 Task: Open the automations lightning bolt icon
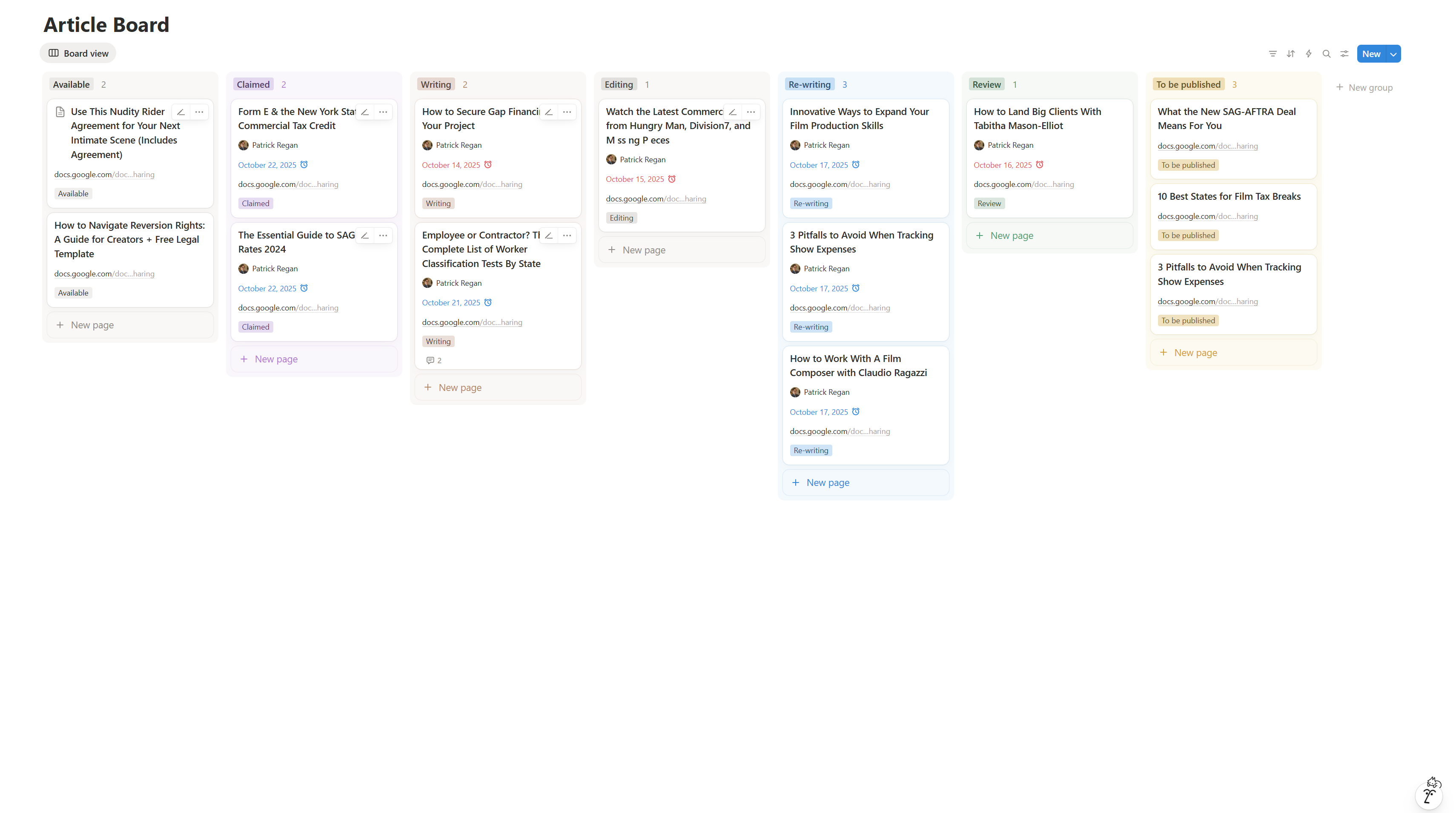click(1308, 54)
